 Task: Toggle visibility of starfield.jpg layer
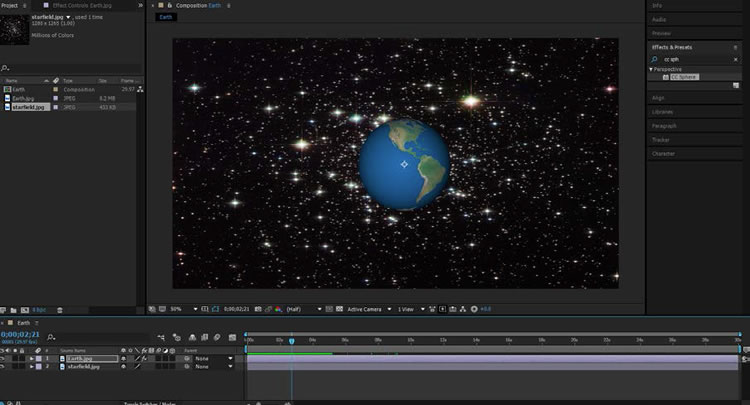[5, 367]
